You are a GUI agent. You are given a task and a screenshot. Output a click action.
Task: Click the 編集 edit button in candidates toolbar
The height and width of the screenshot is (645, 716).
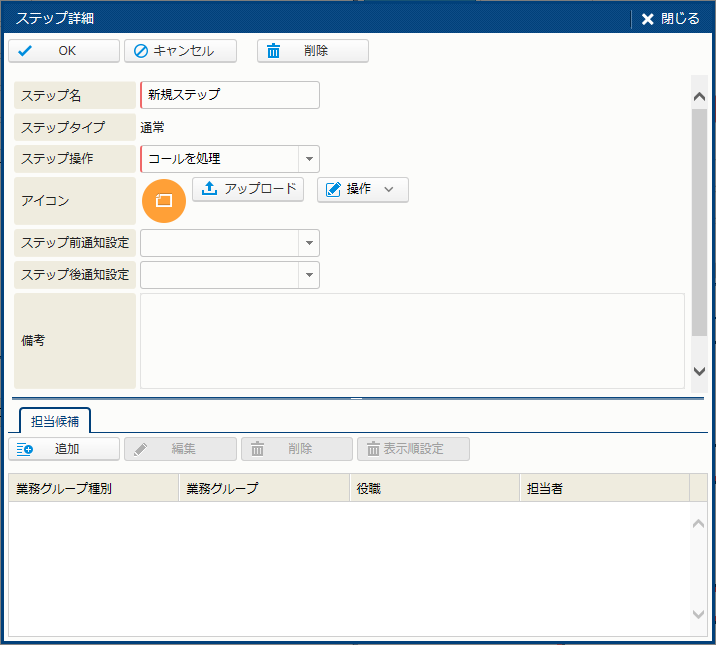pyautogui.click(x=180, y=449)
